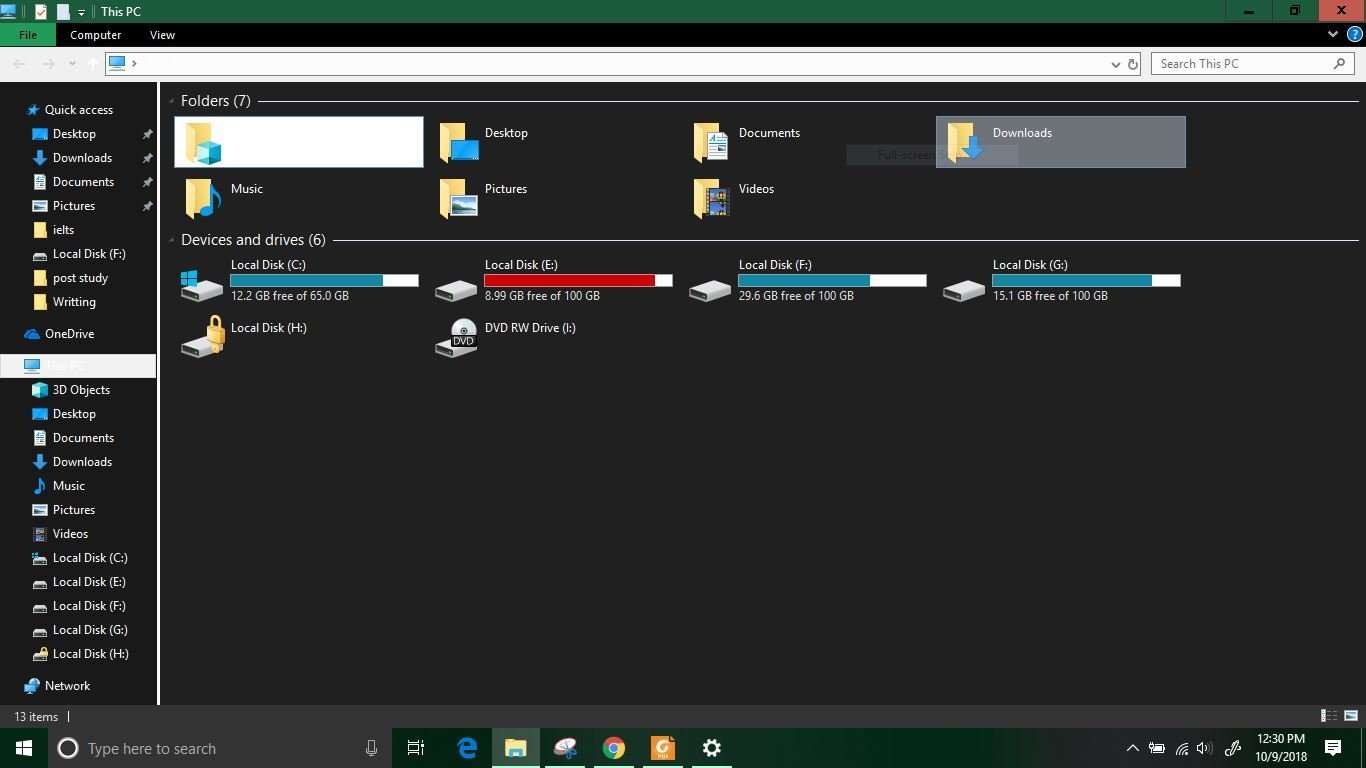Refresh the This PC view
The width and height of the screenshot is (1366, 768).
[1133, 64]
